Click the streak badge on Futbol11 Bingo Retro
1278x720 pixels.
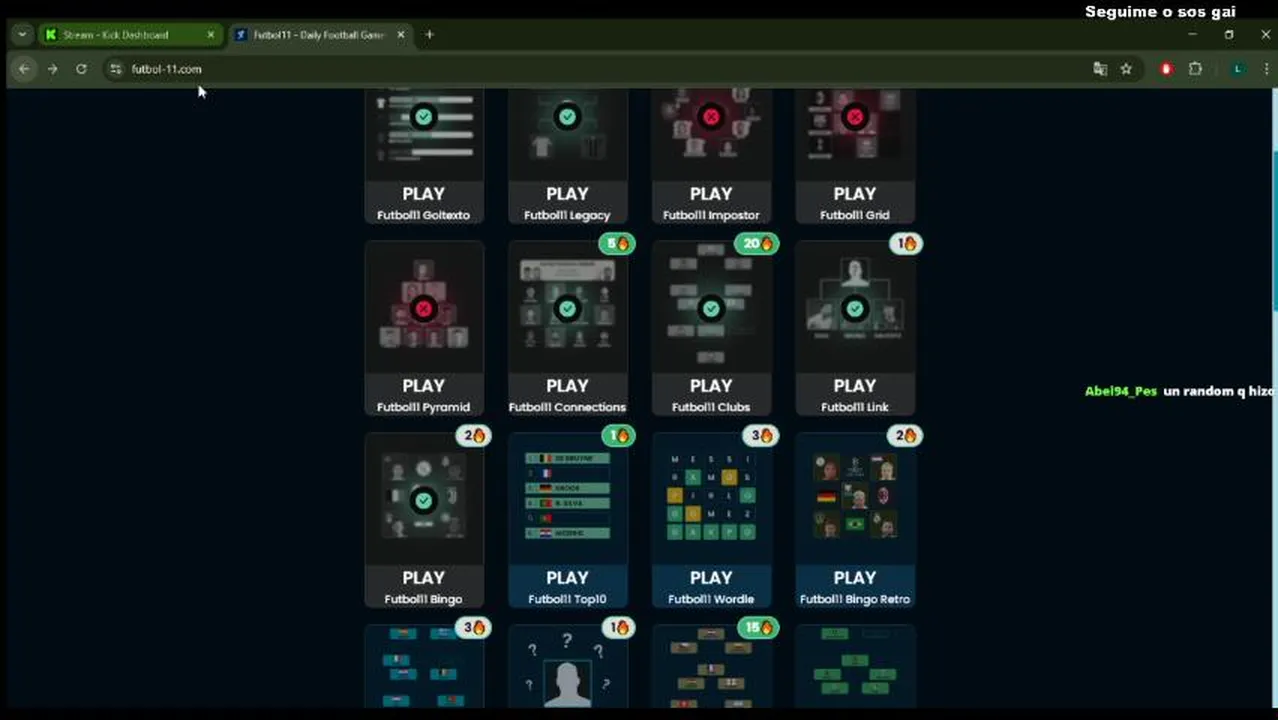(x=905, y=436)
